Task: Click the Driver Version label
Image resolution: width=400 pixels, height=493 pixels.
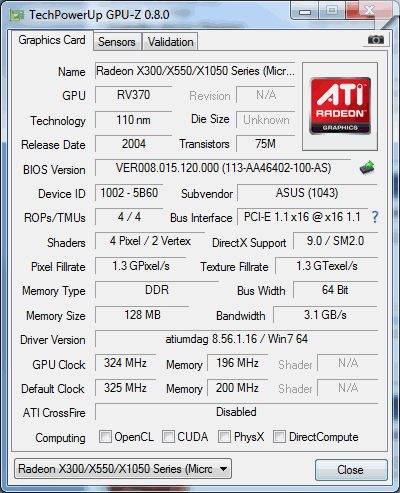Action: click(x=53, y=340)
